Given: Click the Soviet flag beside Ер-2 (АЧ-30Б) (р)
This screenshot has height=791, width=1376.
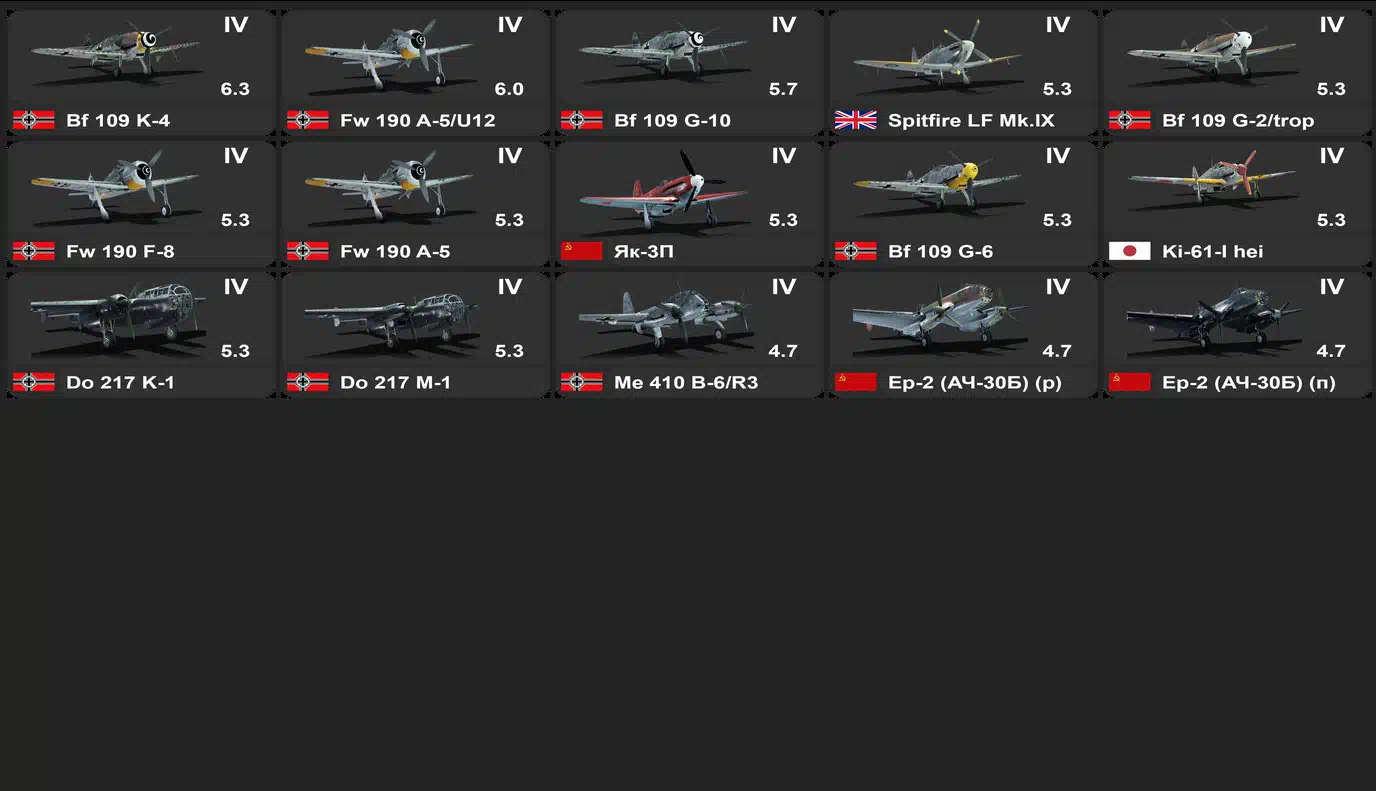Looking at the screenshot, I should pos(855,382).
